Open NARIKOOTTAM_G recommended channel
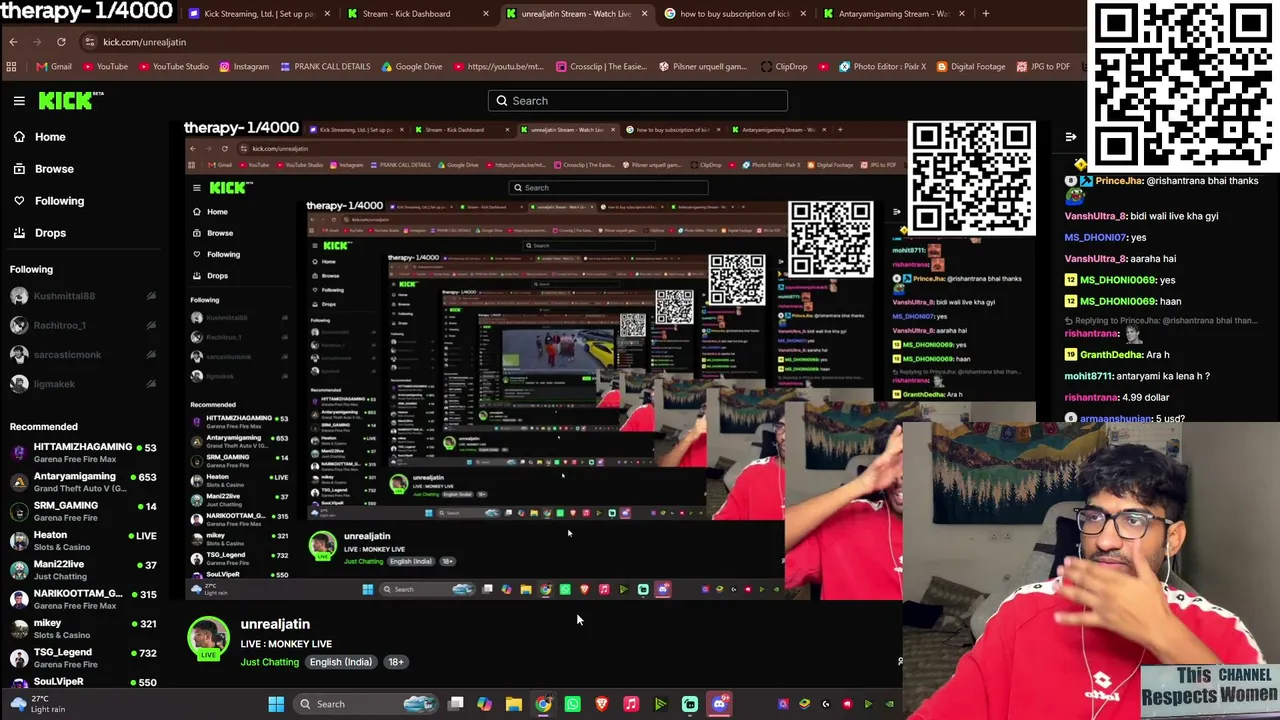The width and height of the screenshot is (1280, 720). tap(83, 599)
